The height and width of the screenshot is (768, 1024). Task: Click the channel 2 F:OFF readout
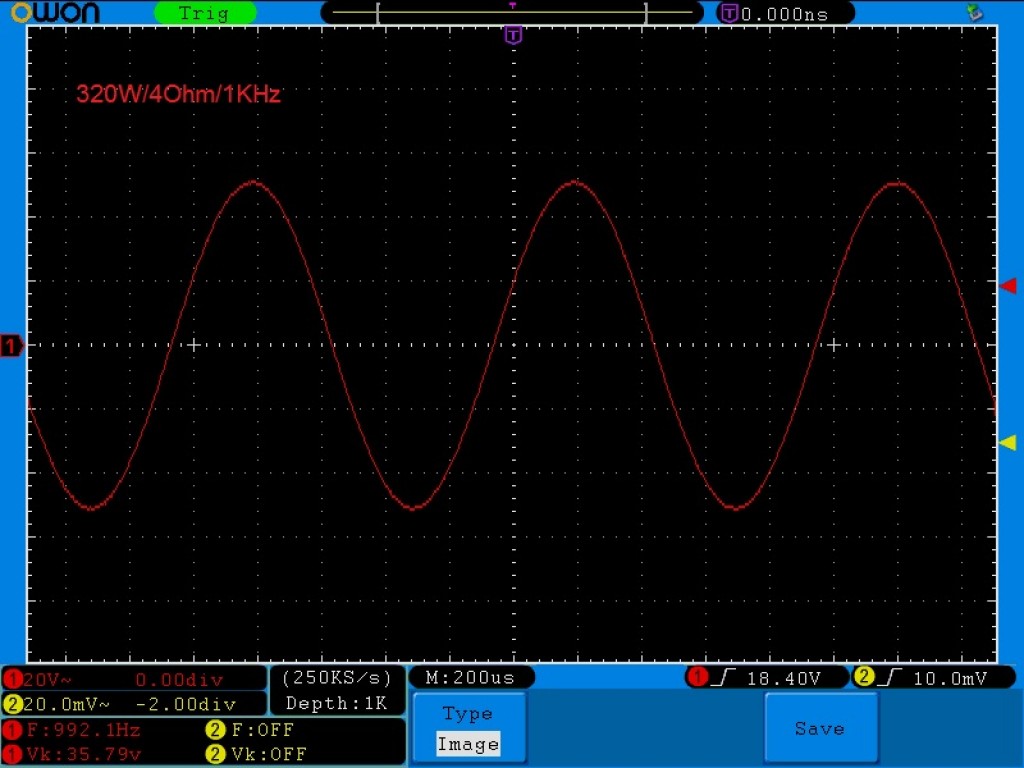(x=263, y=729)
